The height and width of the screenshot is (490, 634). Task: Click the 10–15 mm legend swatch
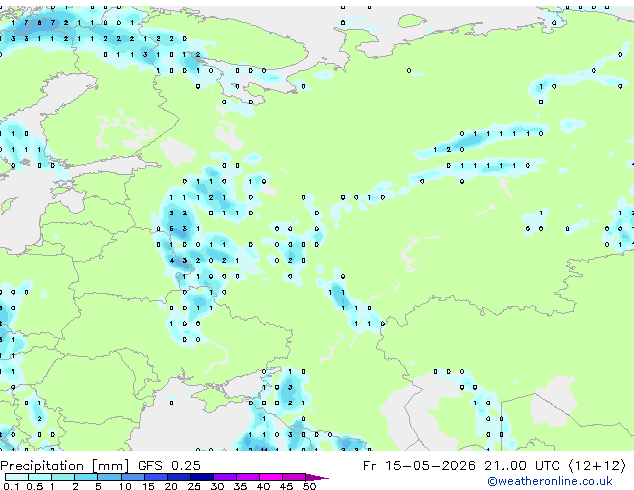tap(133, 477)
